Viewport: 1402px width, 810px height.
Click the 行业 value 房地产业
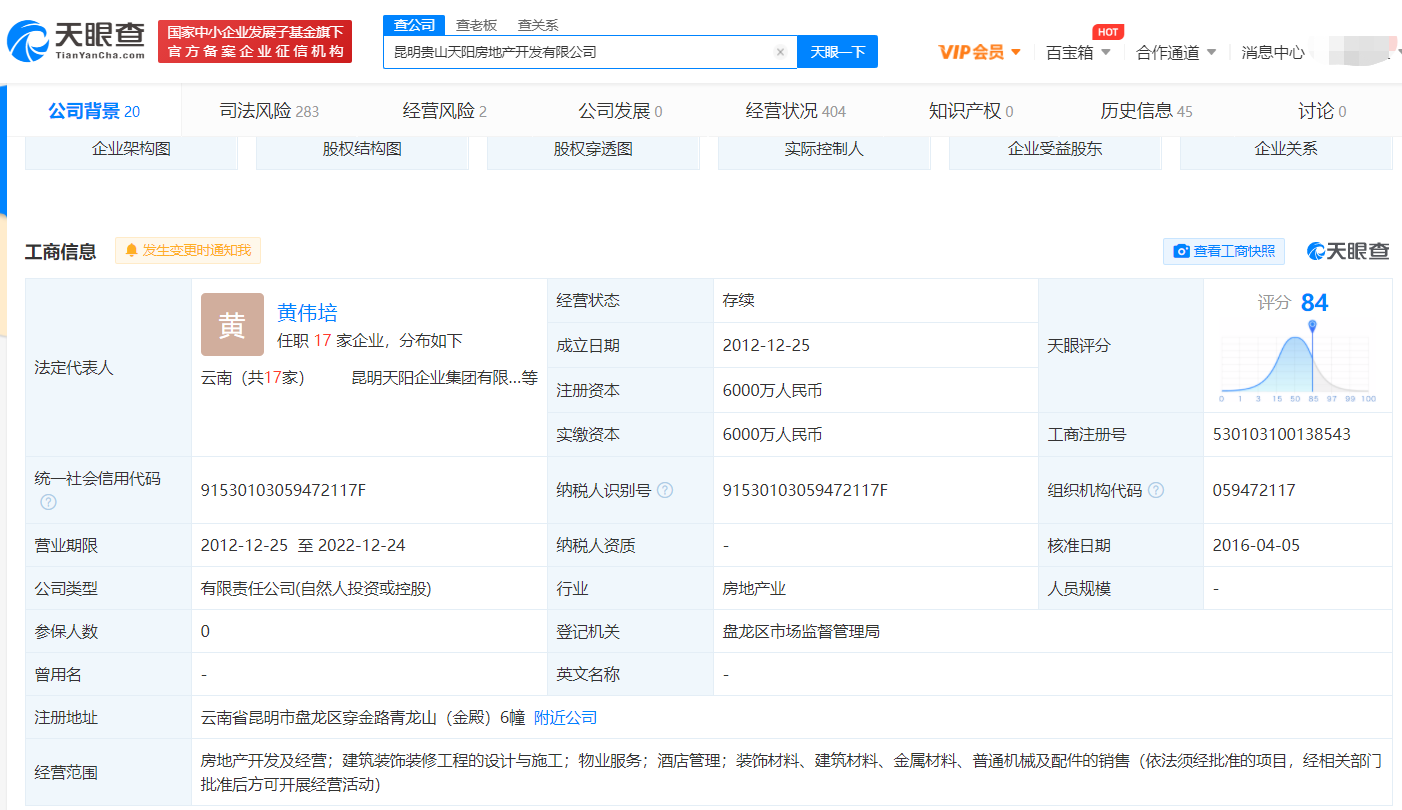pyautogui.click(x=755, y=589)
